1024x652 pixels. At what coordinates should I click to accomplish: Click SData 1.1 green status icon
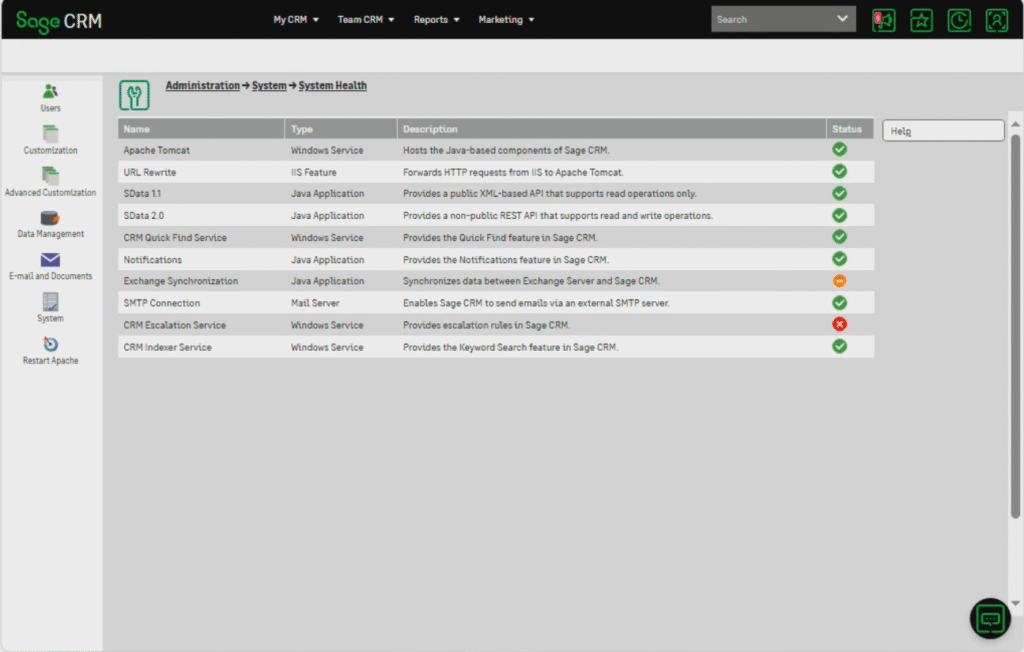pos(839,193)
